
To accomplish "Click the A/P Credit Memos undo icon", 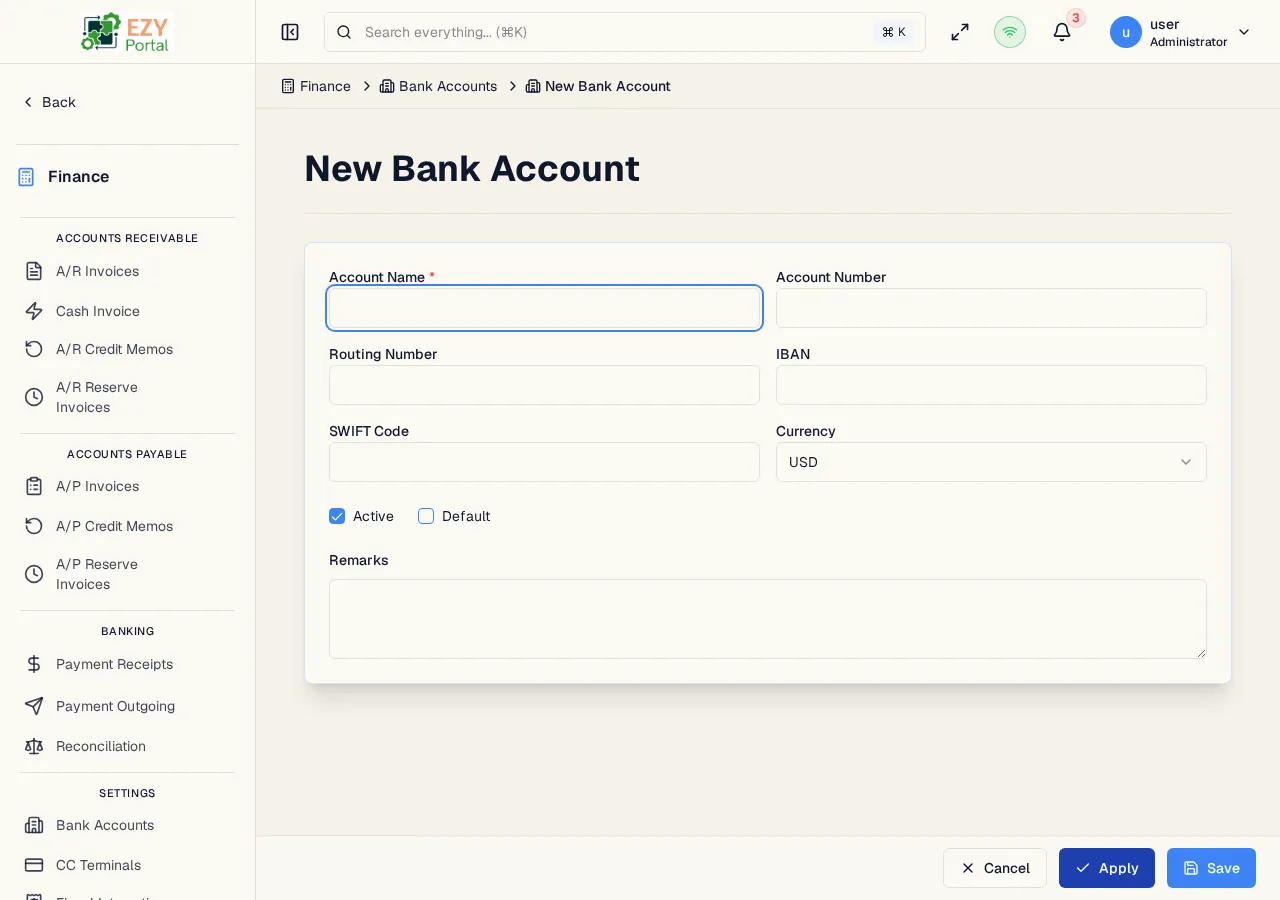I will click(x=34, y=526).
